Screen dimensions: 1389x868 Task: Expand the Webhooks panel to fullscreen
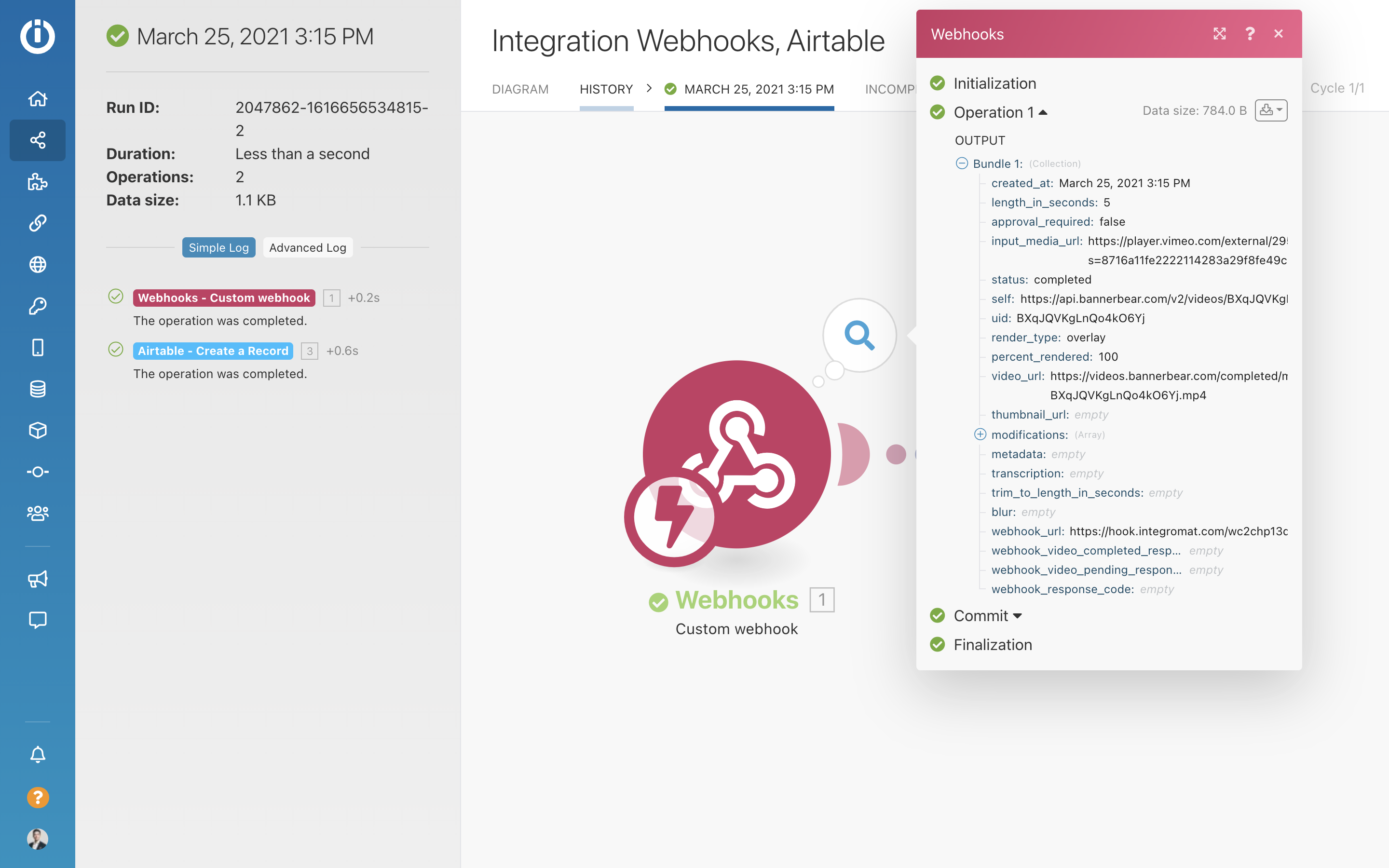click(x=1219, y=34)
